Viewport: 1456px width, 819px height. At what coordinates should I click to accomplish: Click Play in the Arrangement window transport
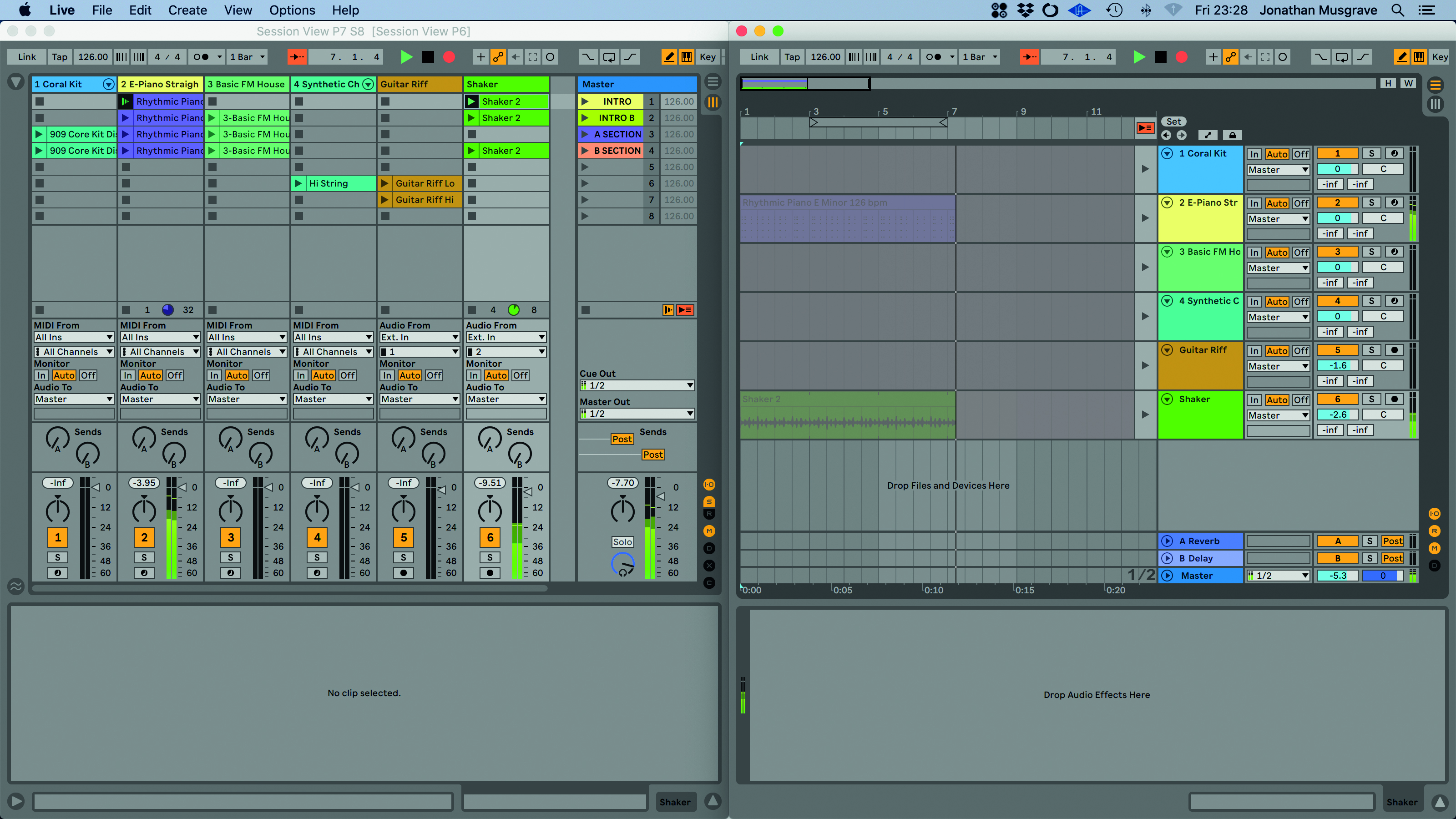[x=1138, y=56]
